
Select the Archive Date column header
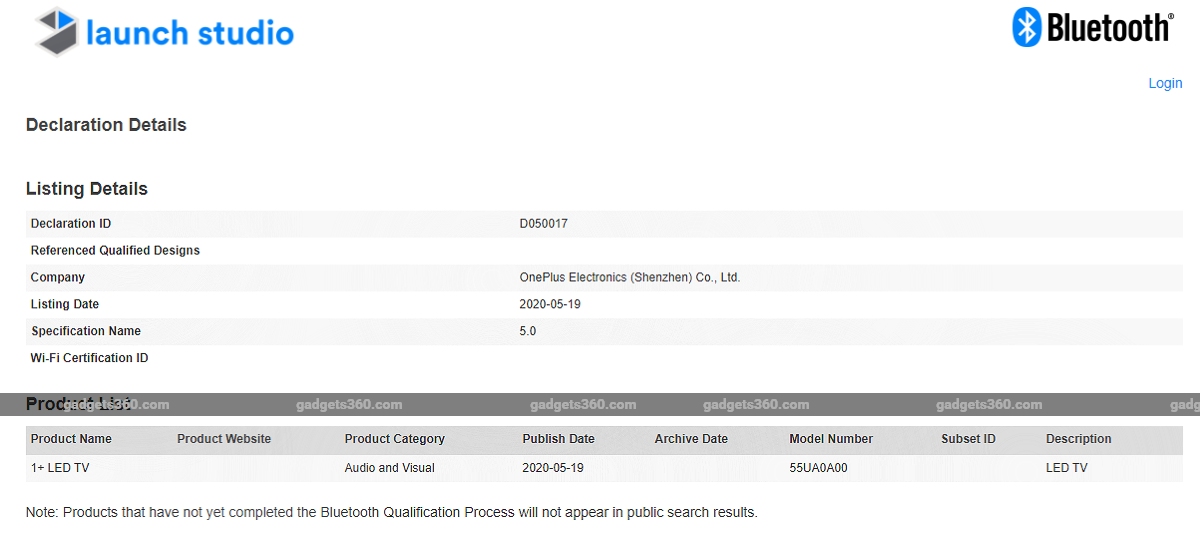pos(691,439)
